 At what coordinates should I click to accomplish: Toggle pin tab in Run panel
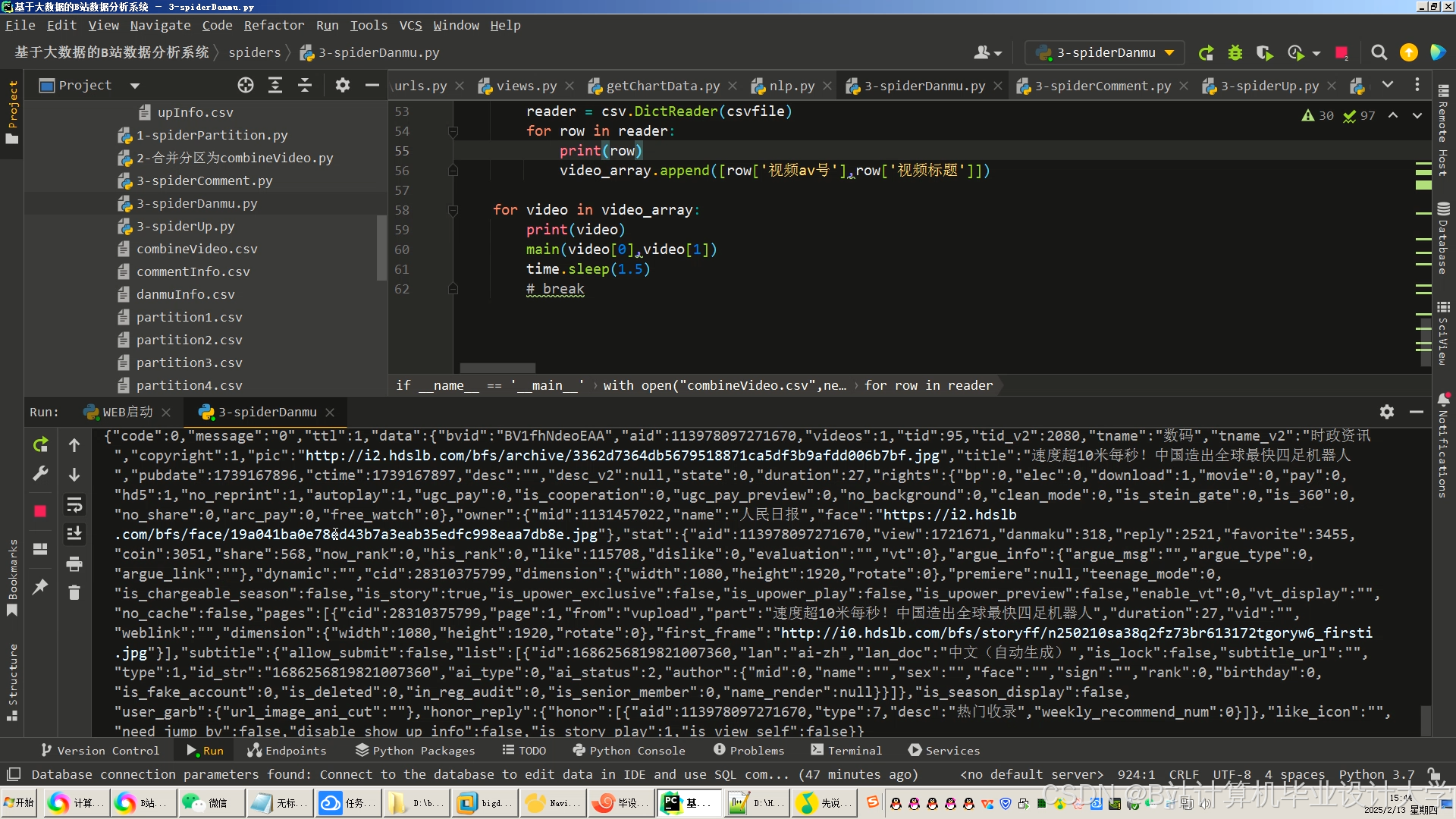pyautogui.click(x=40, y=586)
